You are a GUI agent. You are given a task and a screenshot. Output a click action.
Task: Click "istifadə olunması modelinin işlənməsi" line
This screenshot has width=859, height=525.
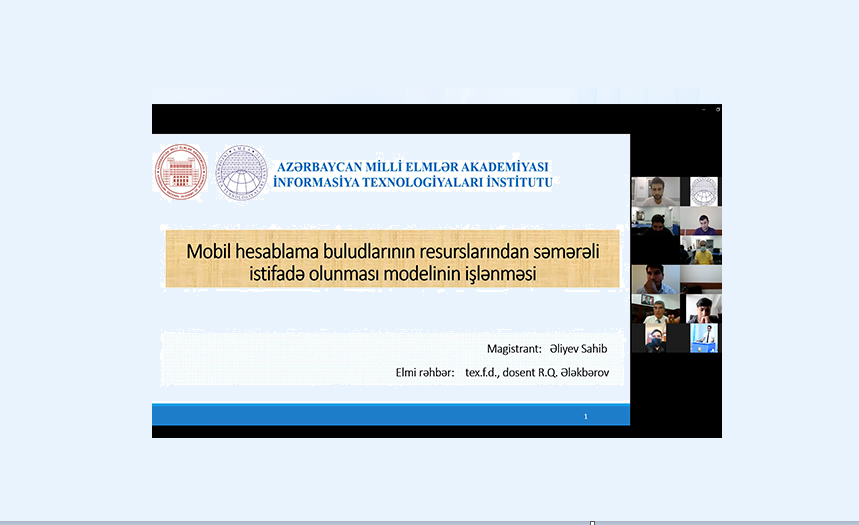392,273
